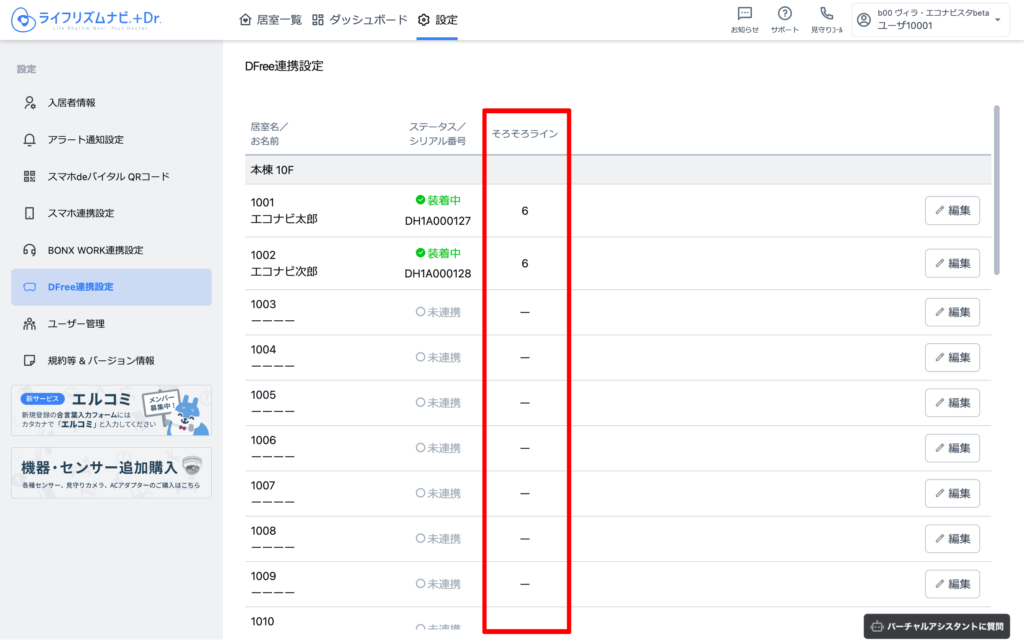Open BONX WORK連携設定 in the sidebar
Viewport: 1024px width, 641px height.
[111, 250]
